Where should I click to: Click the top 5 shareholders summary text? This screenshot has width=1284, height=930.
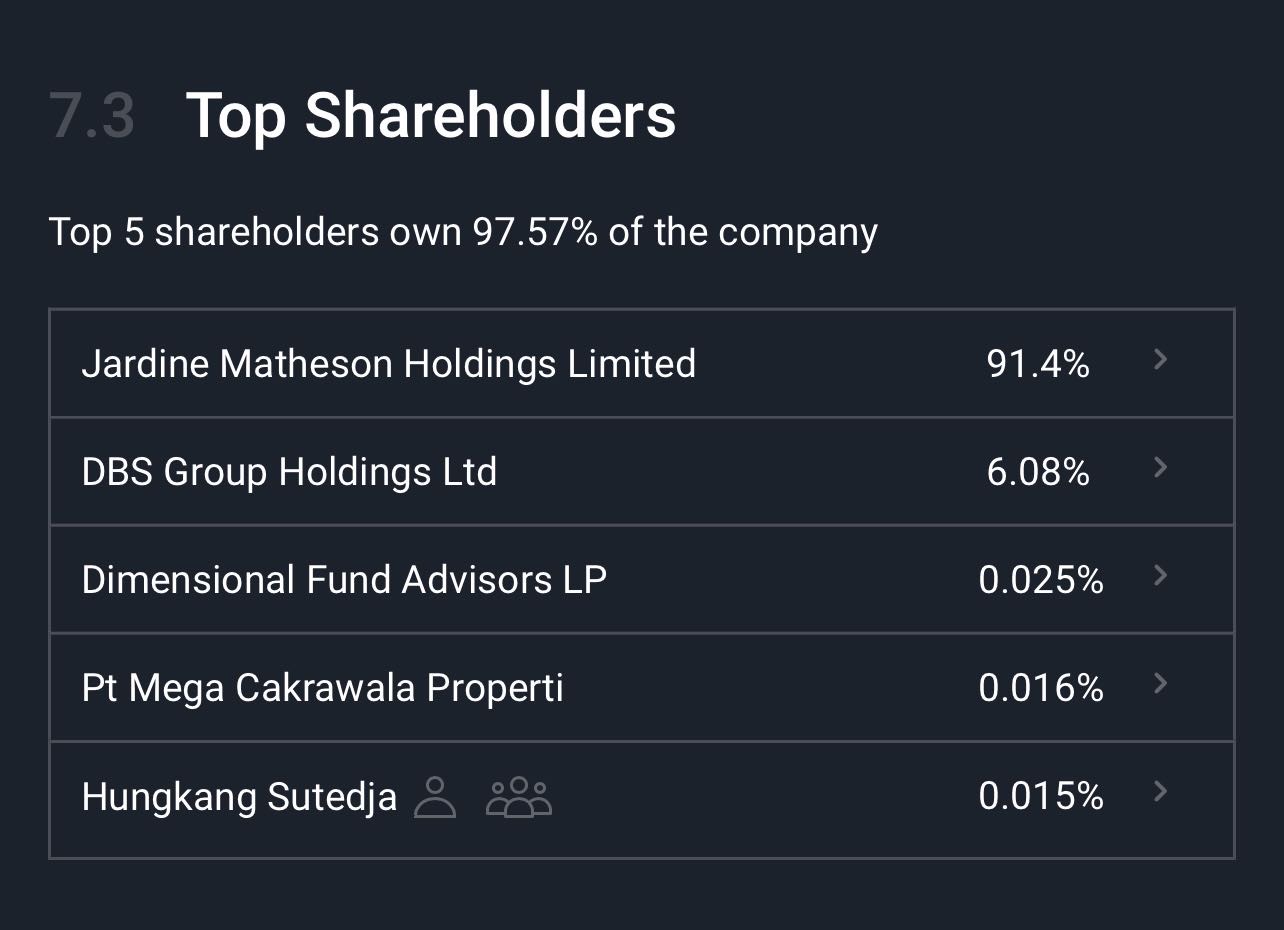click(x=463, y=232)
